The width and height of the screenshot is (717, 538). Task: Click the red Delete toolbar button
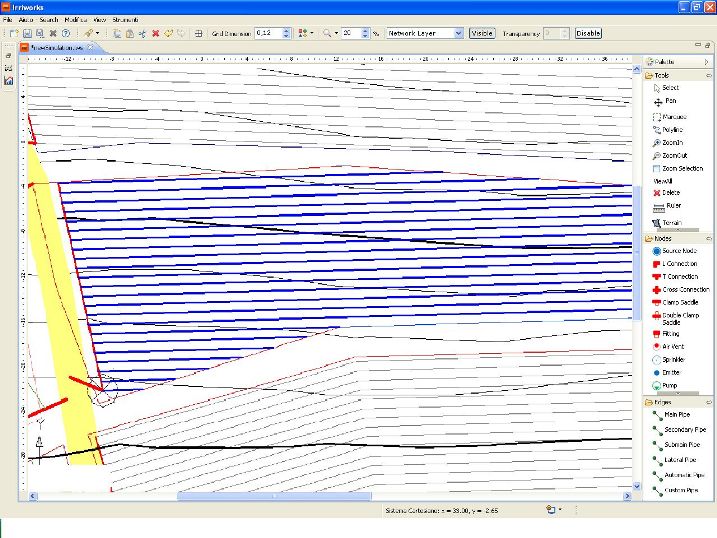coord(155,33)
